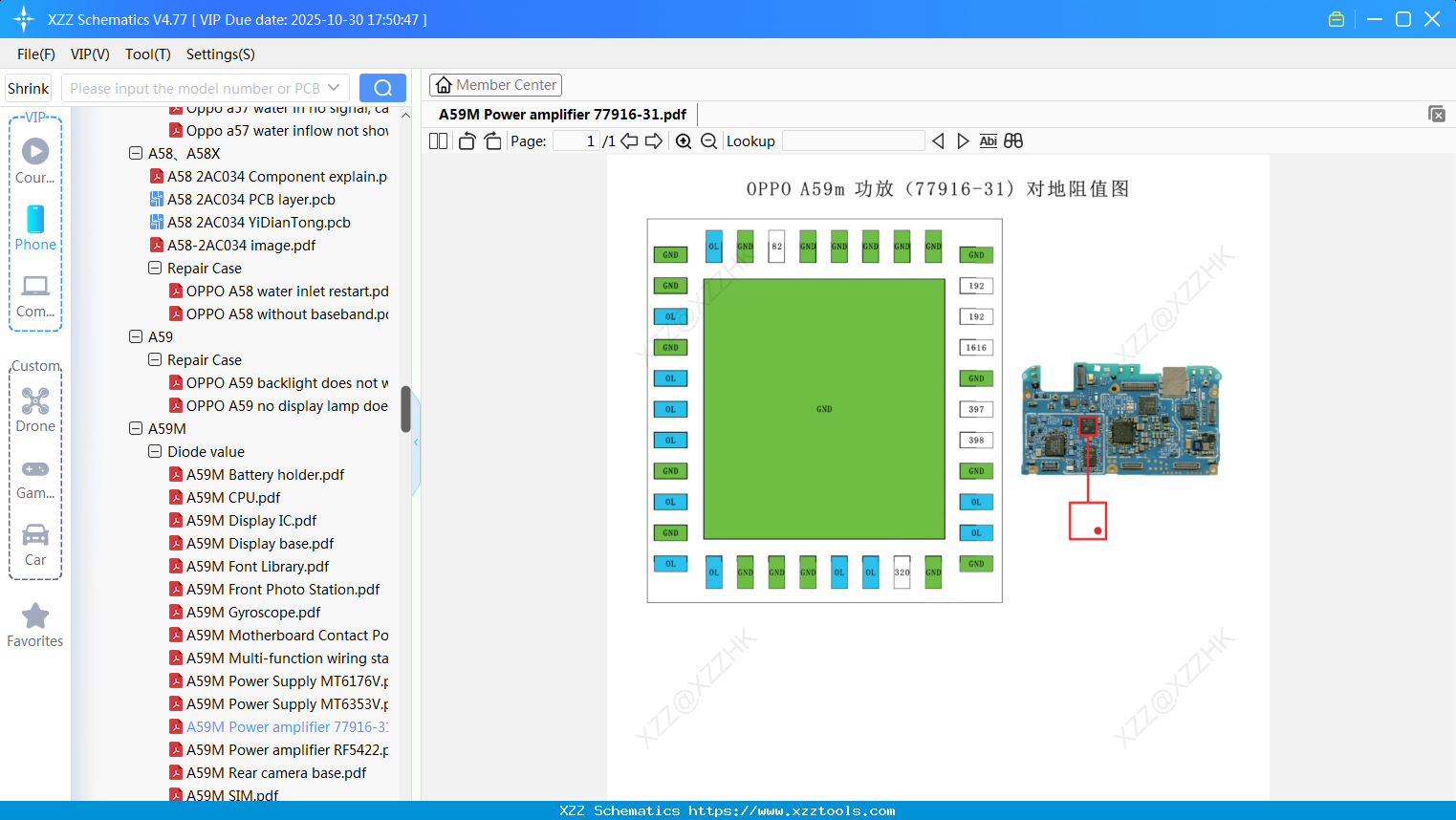Open the Settings(S) menu
This screenshot has width=1456, height=820.
point(221,54)
